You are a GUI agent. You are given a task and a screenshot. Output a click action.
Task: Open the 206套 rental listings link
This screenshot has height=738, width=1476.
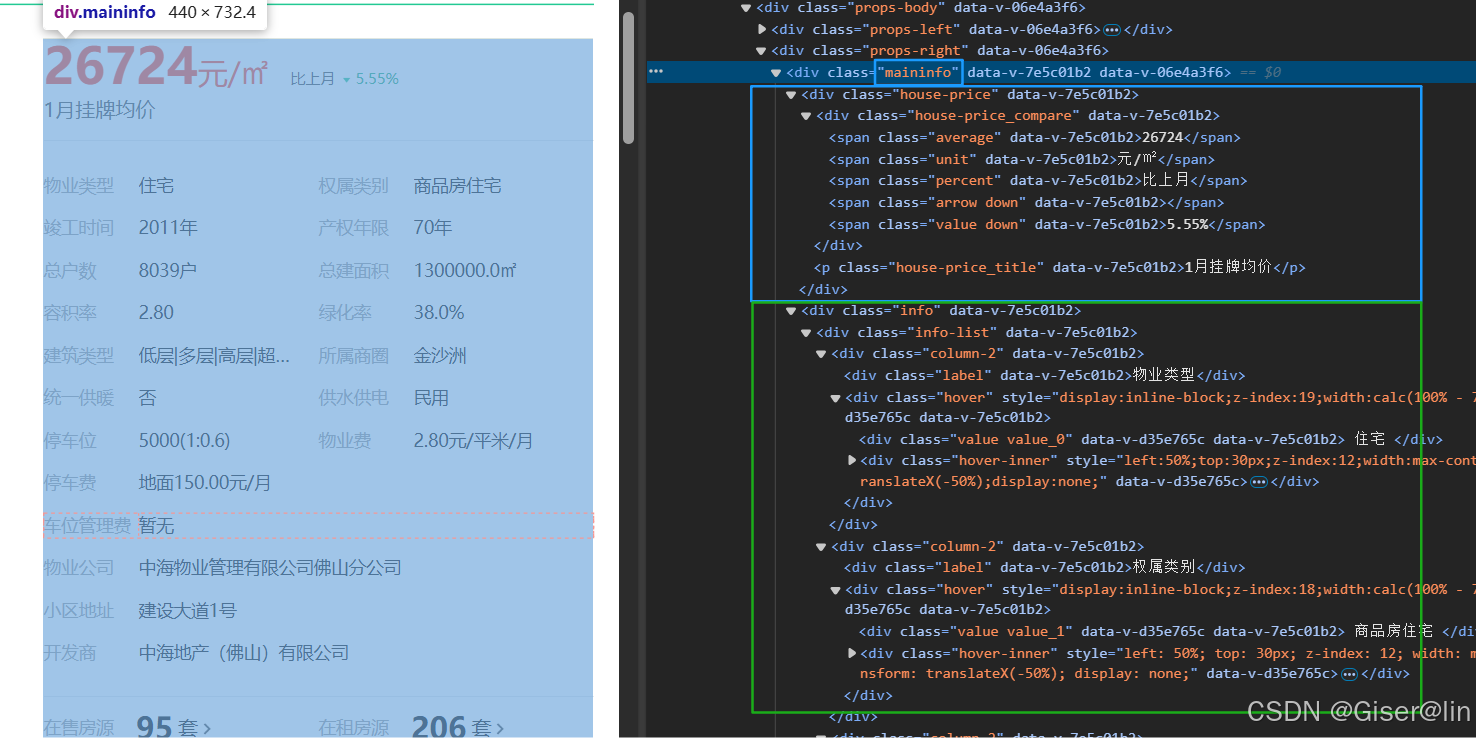458,727
